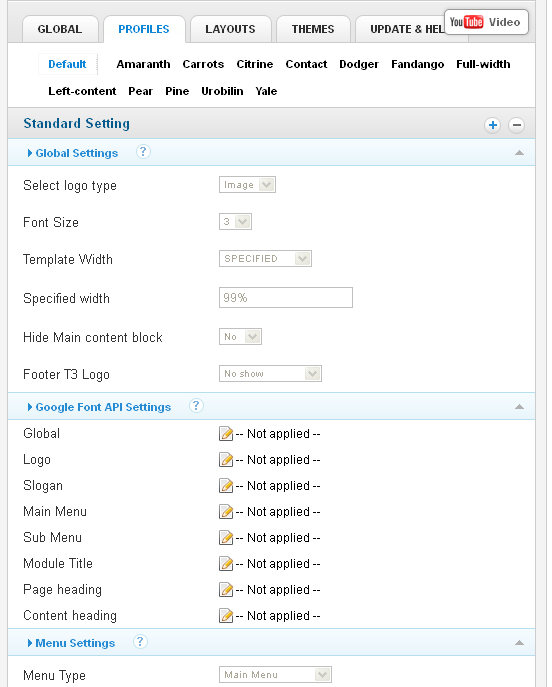Image resolution: width=552 pixels, height=687 pixels.
Task: Click the Specified width input field
Action: point(286,297)
